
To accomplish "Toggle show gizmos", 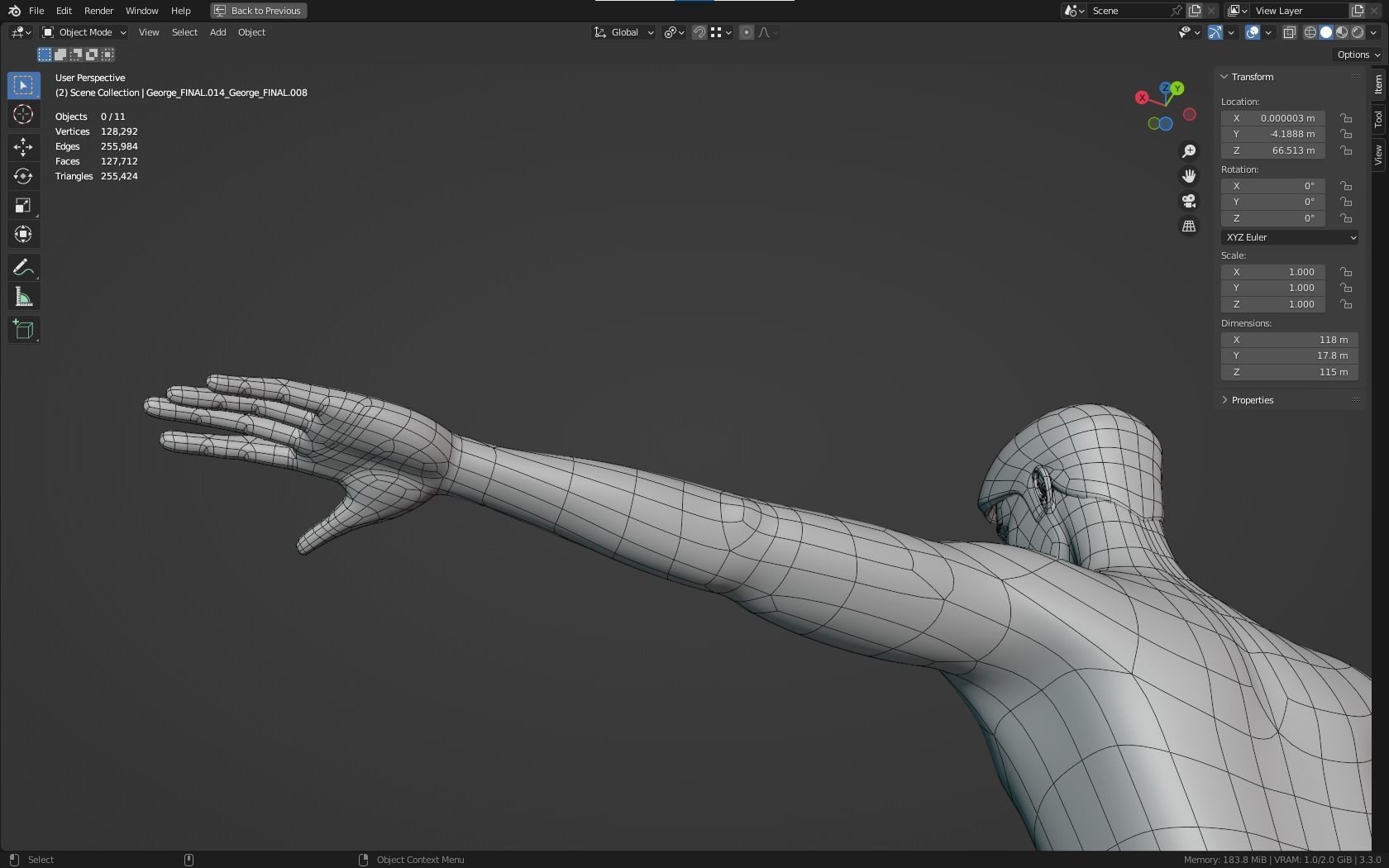I will click(x=1215, y=32).
